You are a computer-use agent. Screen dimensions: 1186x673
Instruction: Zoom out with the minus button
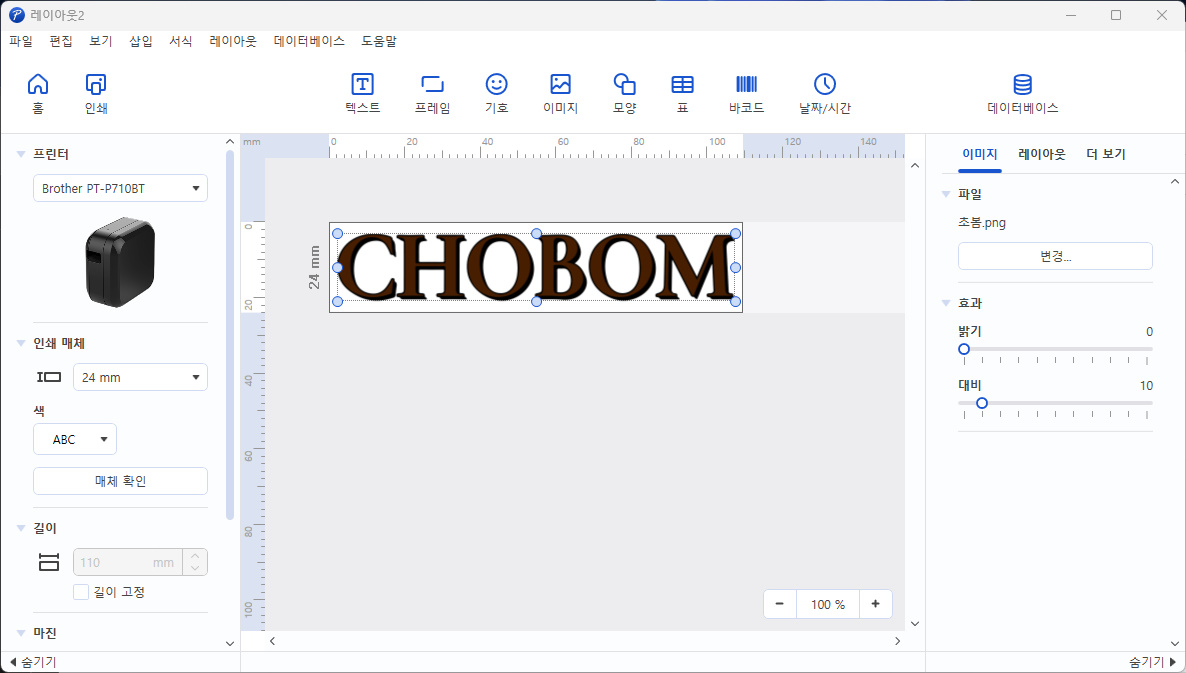(x=780, y=604)
